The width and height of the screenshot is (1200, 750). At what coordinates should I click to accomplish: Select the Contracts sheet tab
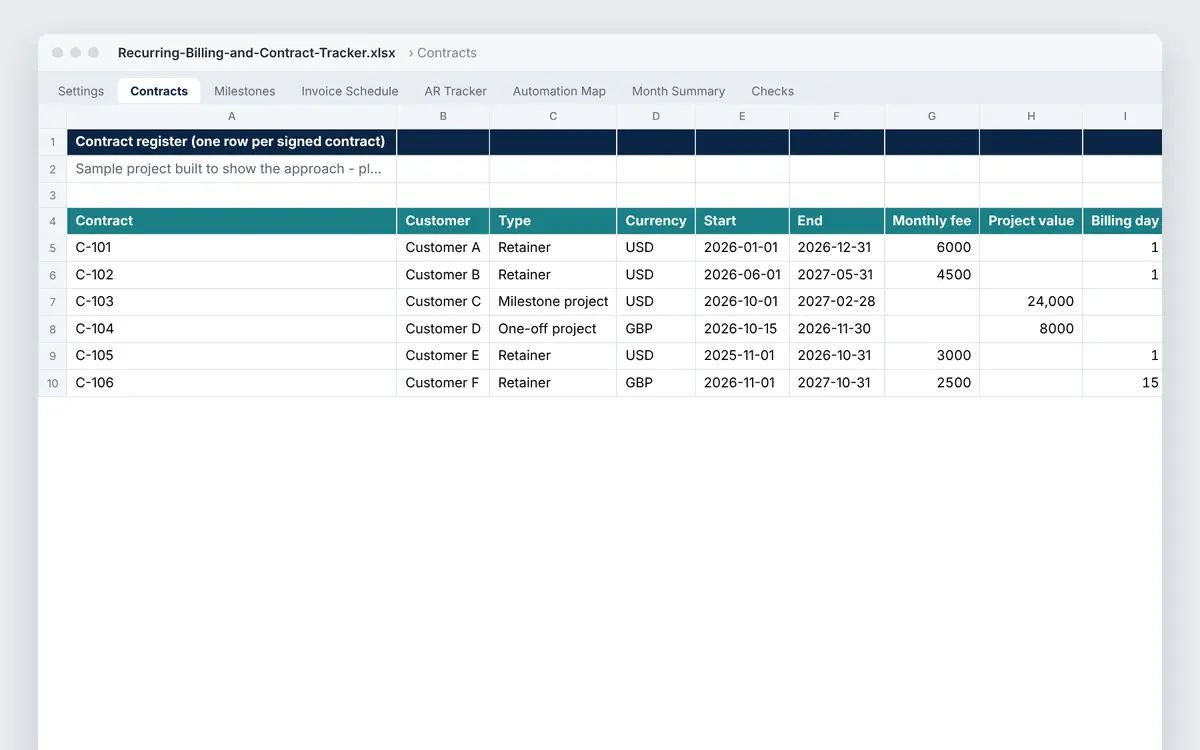tap(159, 91)
